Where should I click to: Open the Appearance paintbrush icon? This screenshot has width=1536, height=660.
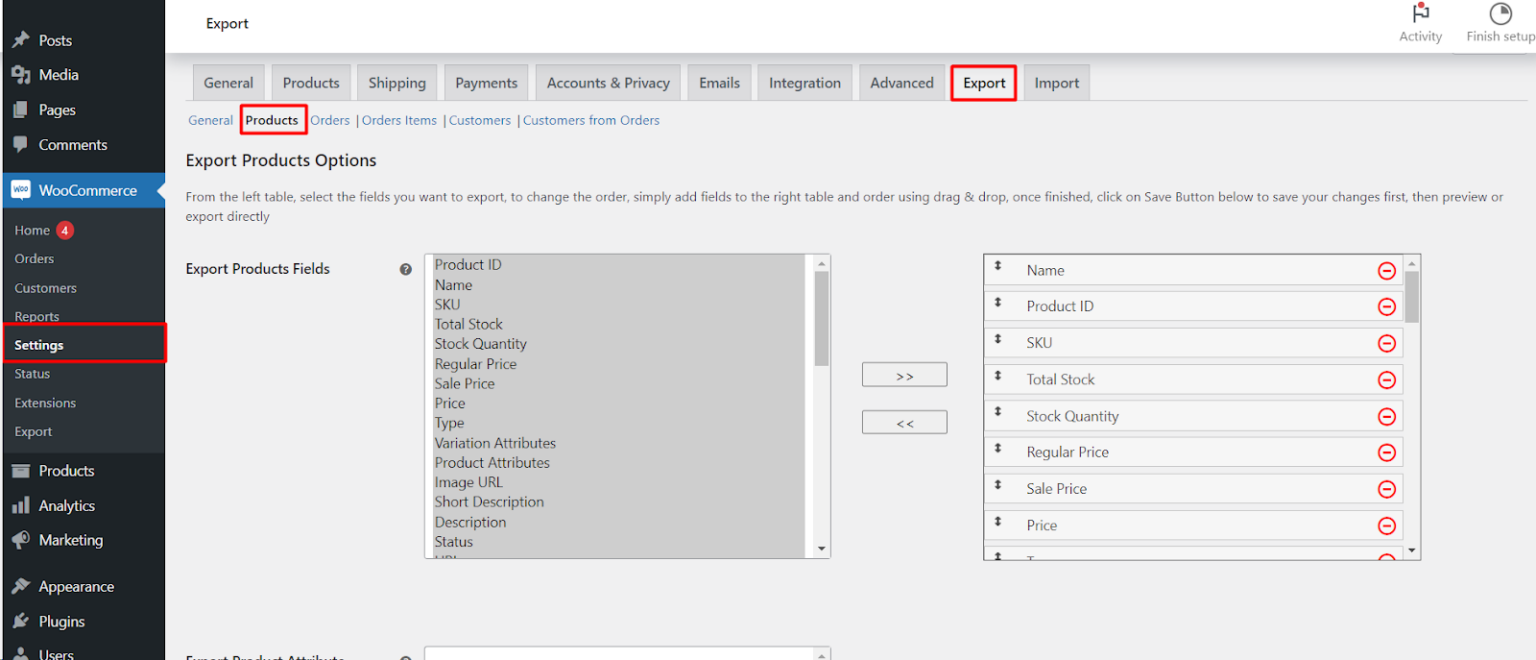click(22, 586)
